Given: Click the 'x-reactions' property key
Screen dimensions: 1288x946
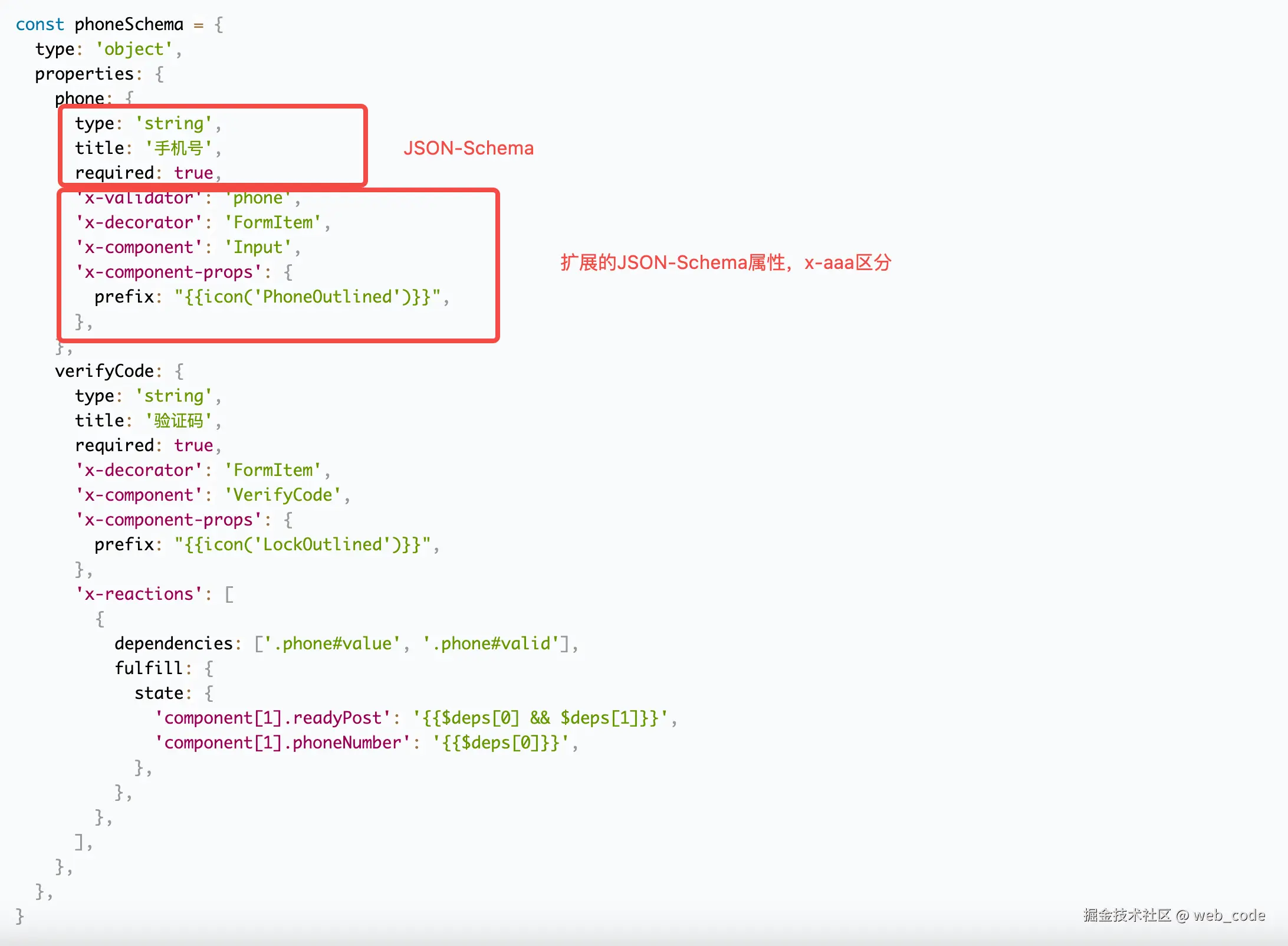Looking at the screenshot, I should (139, 594).
